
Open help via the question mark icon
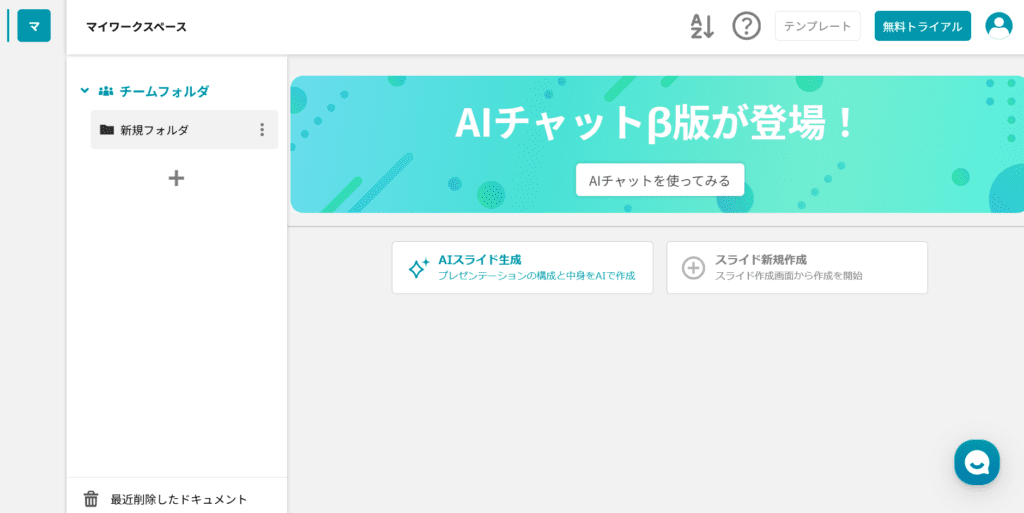pos(746,26)
